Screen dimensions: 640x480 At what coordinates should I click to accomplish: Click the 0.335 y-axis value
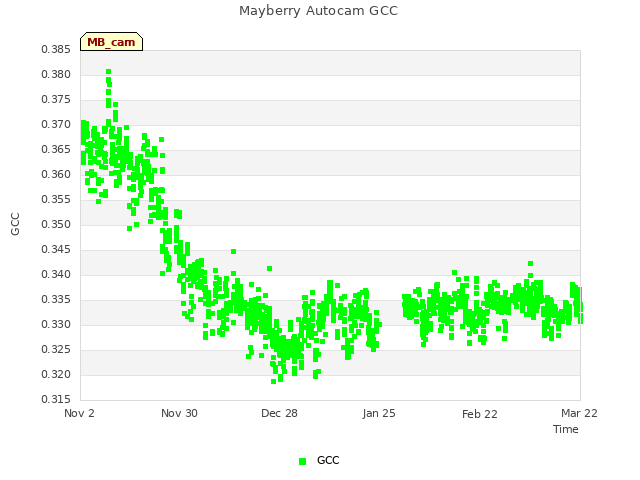pyautogui.click(x=56, y=300)
